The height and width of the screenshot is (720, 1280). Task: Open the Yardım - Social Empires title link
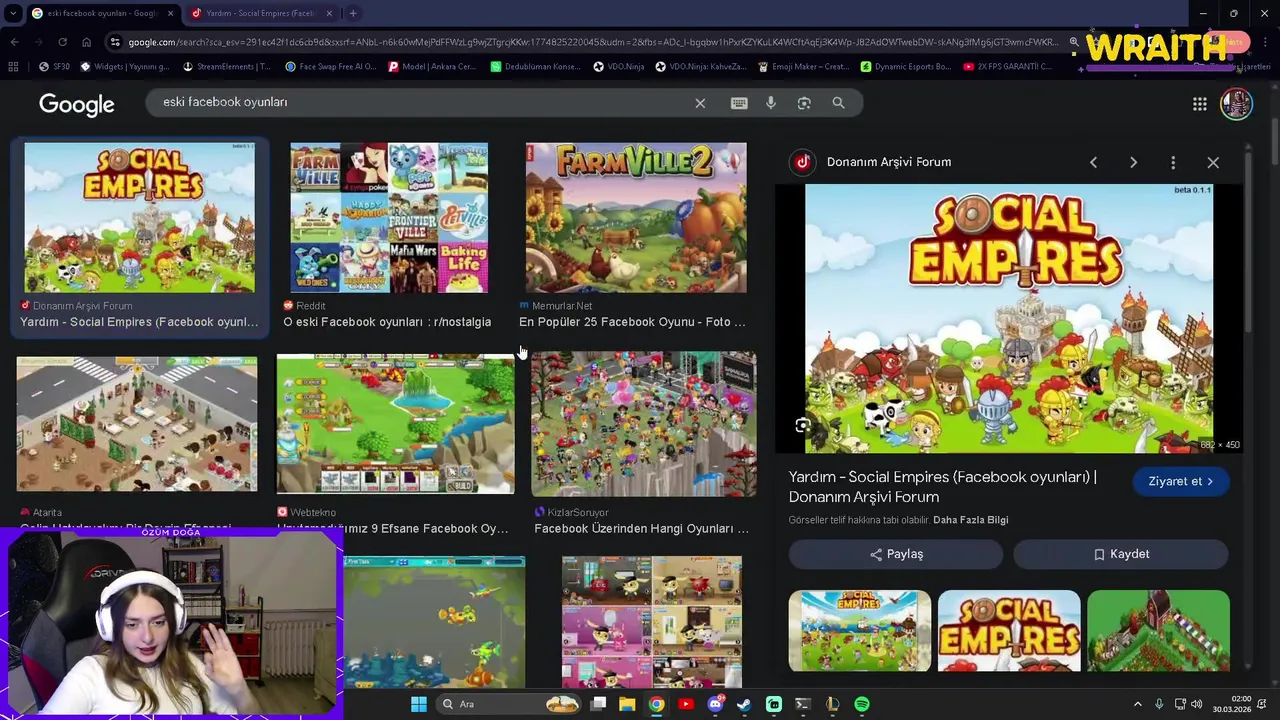point(943,487)
